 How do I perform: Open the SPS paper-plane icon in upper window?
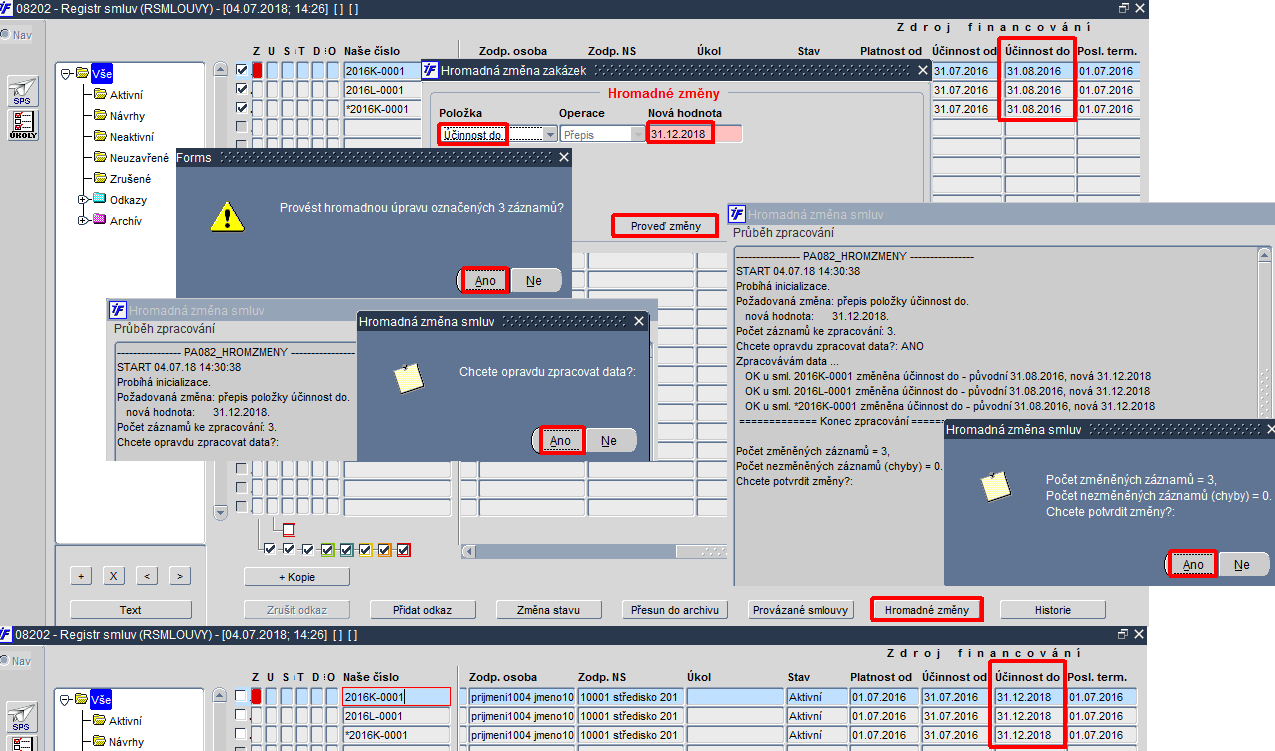pyautogui.click(x=22, y=92)
